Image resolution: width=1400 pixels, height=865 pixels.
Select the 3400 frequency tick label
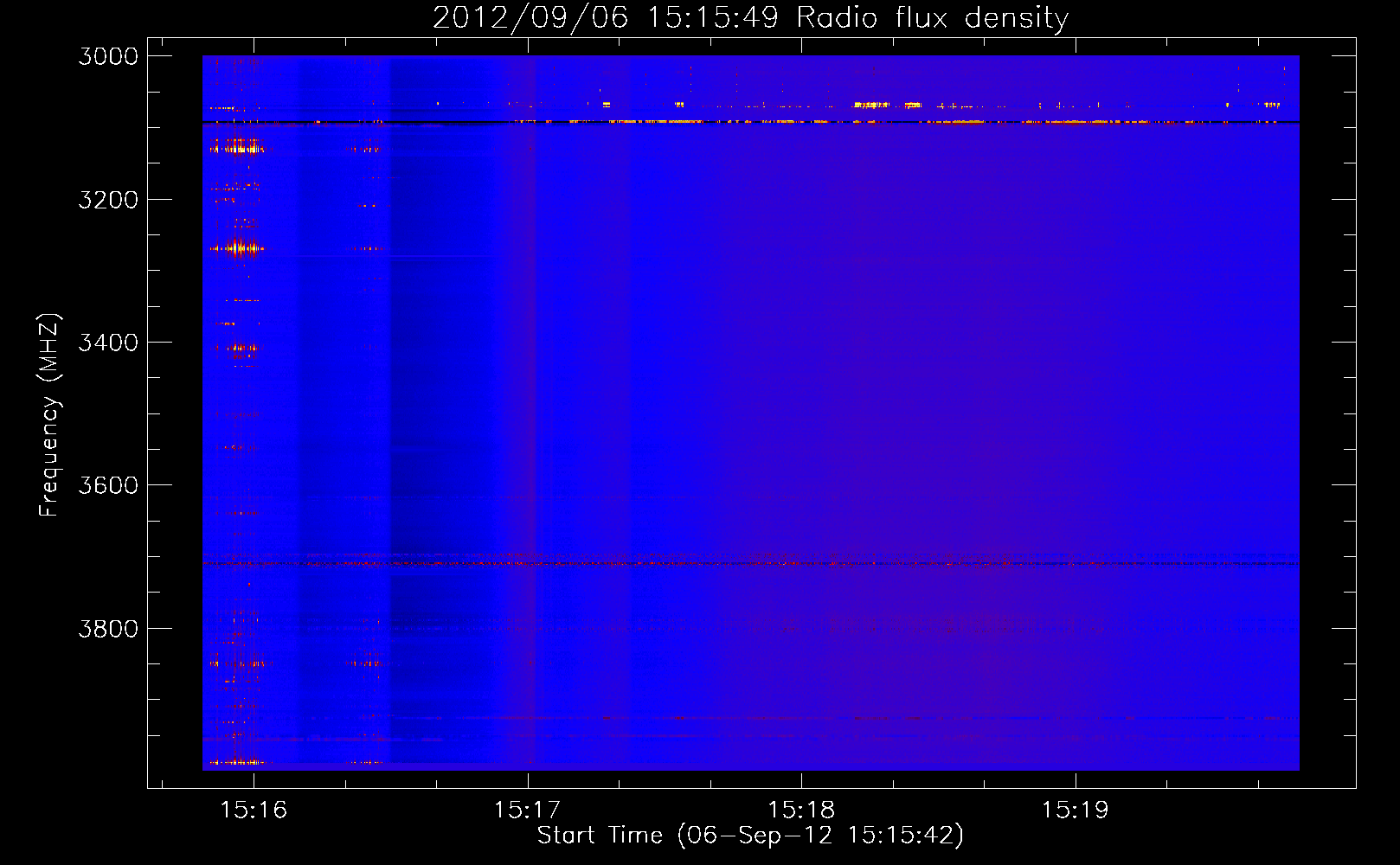108,343
